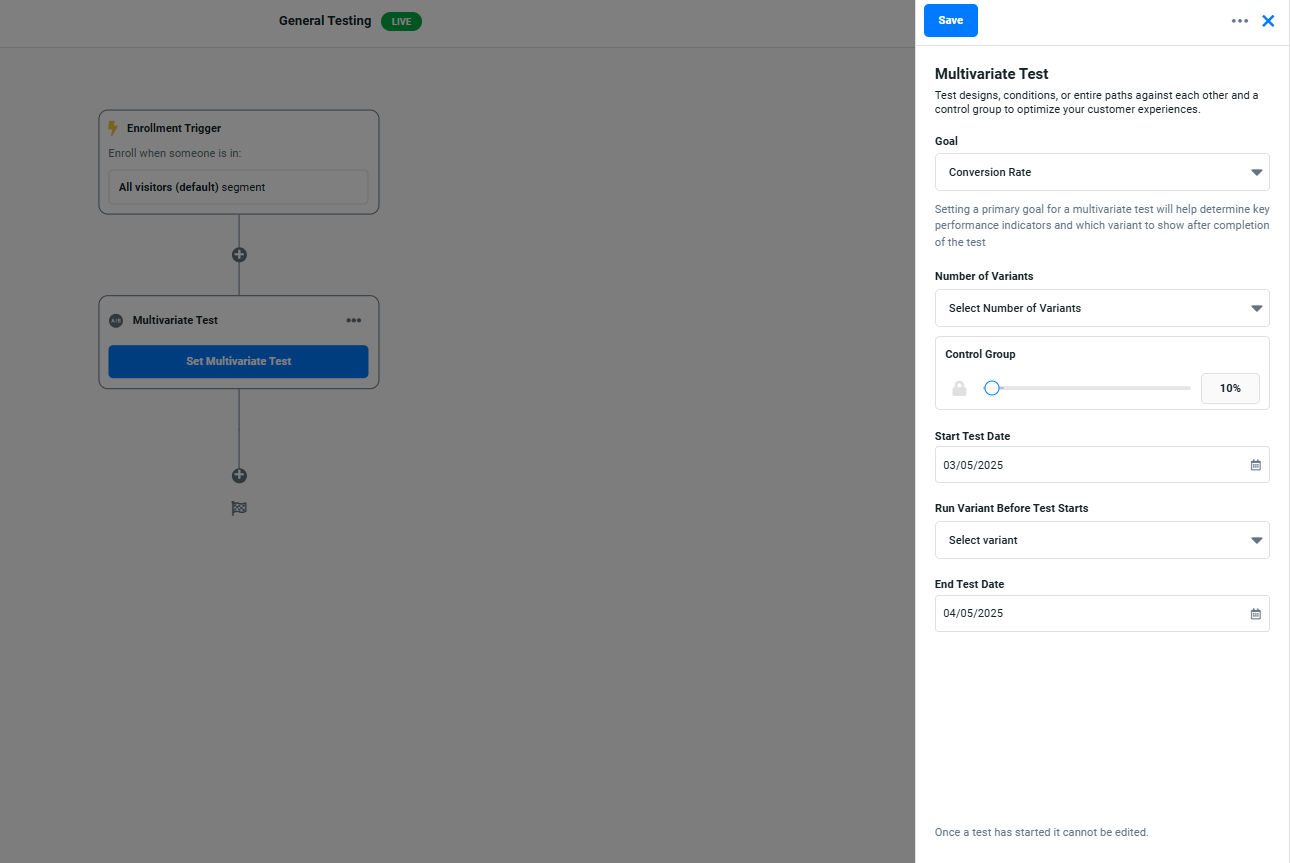Toggle the Control Group lock icon
This screenshot has width=1290, height=863.
tap(959, 388)
